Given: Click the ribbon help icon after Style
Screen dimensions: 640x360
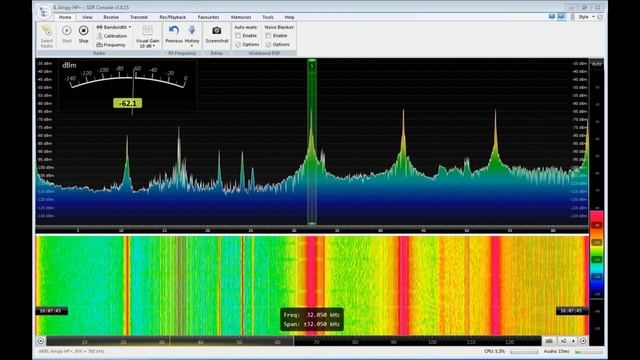Looking at the screenshot, I should 600,17.
